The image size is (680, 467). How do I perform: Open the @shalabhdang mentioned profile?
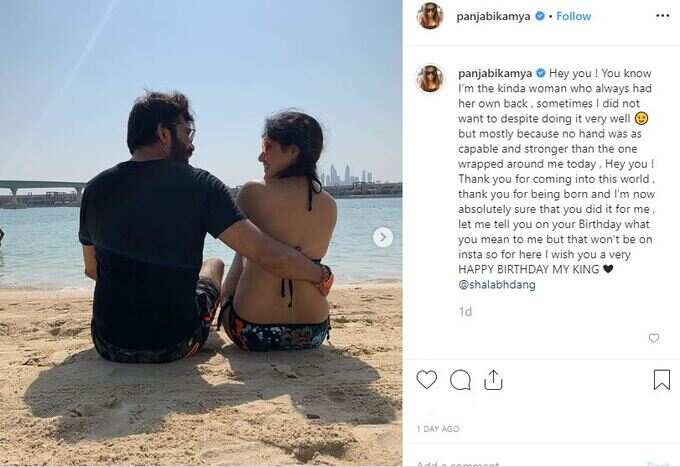point(497,285)
